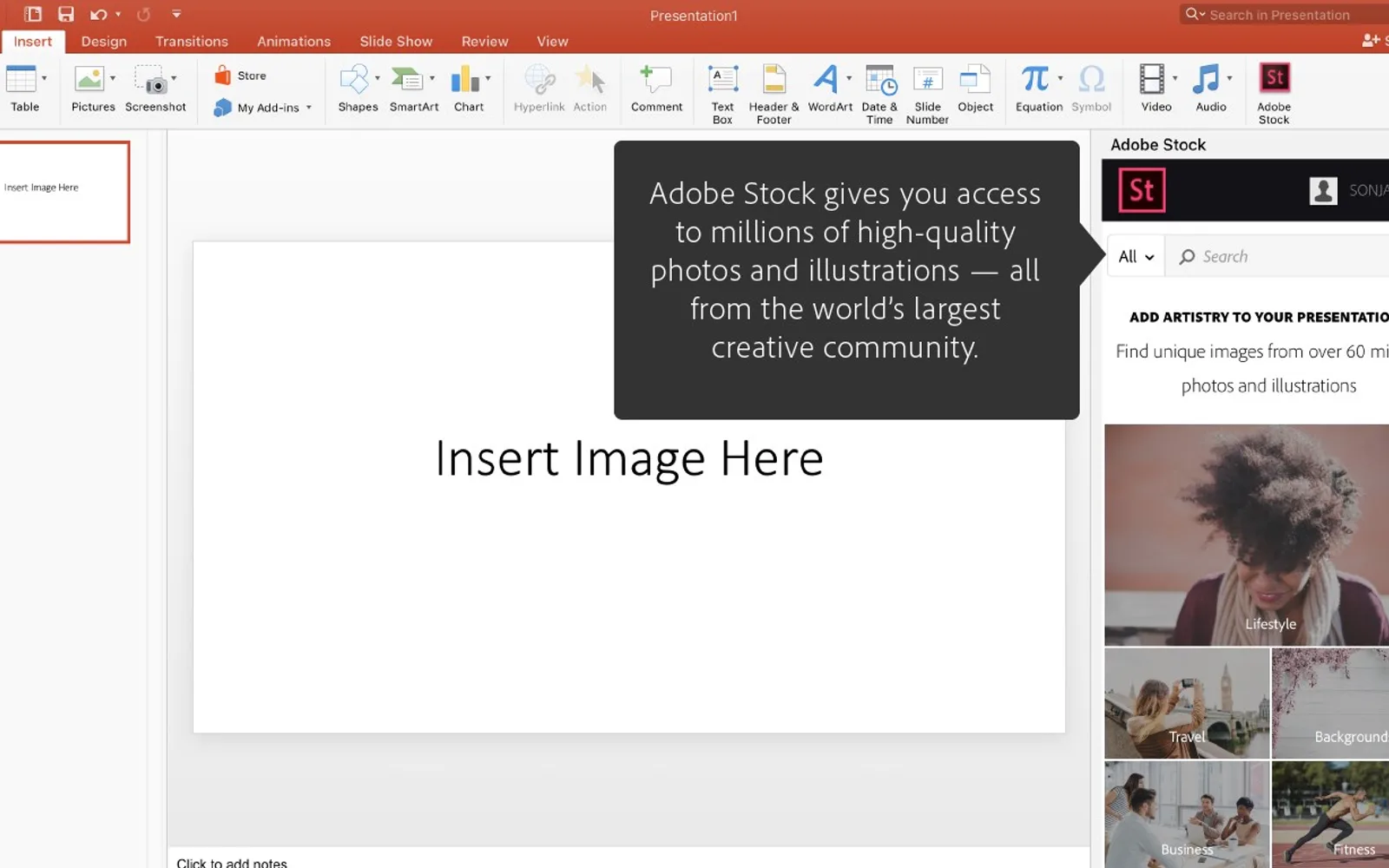Screen dimensions: 1389x868
Task: Click the Shapes icon
Action: coord(353,79)
